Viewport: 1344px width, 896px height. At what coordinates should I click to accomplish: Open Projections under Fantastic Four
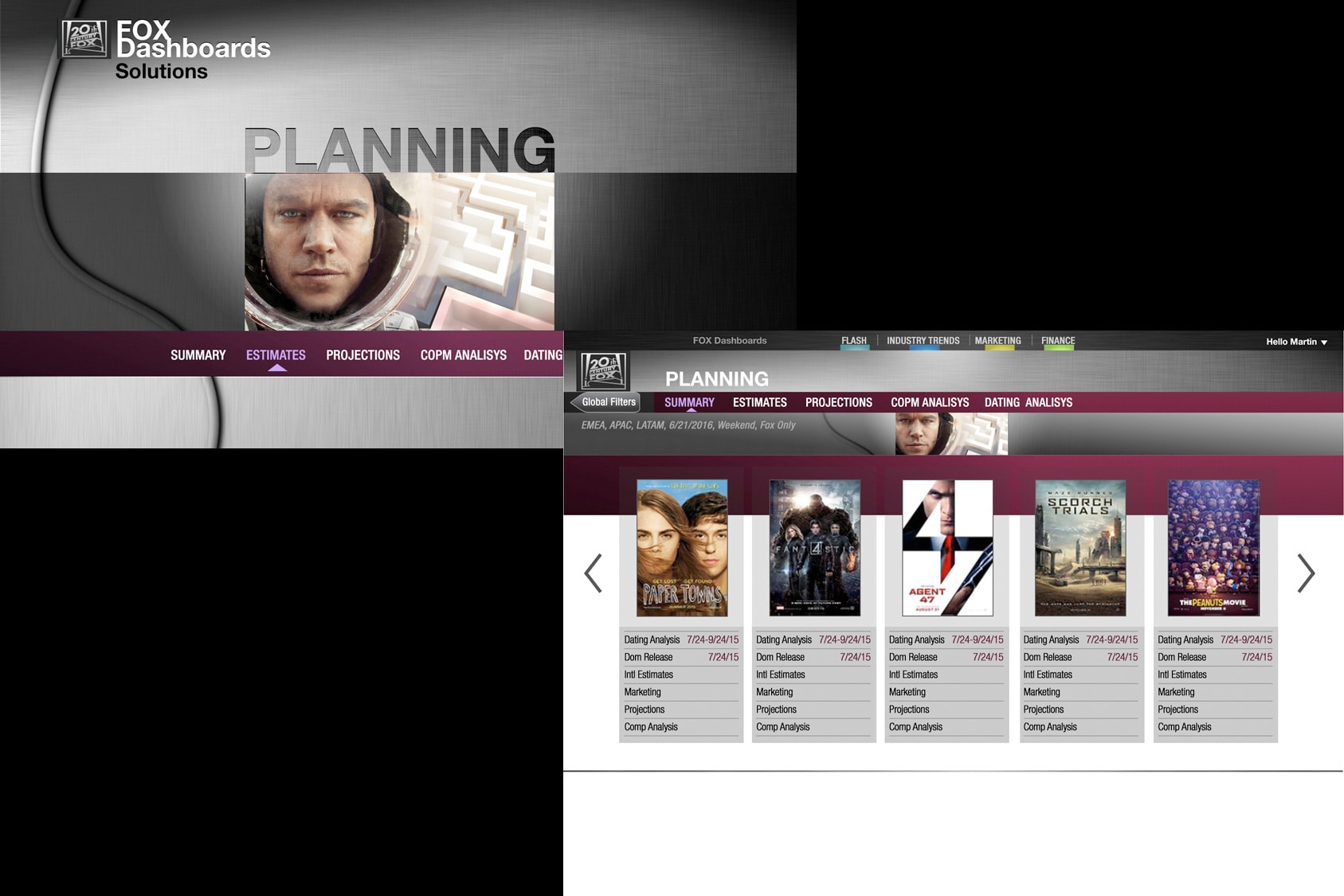click(813, 710)
